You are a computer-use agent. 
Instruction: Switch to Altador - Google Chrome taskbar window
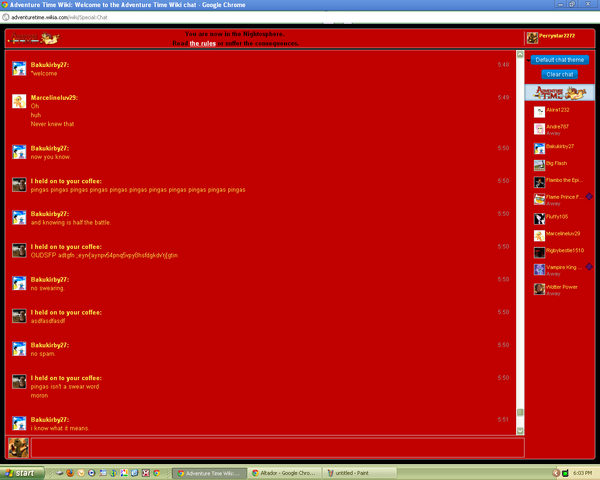click(x=284, y=473)
